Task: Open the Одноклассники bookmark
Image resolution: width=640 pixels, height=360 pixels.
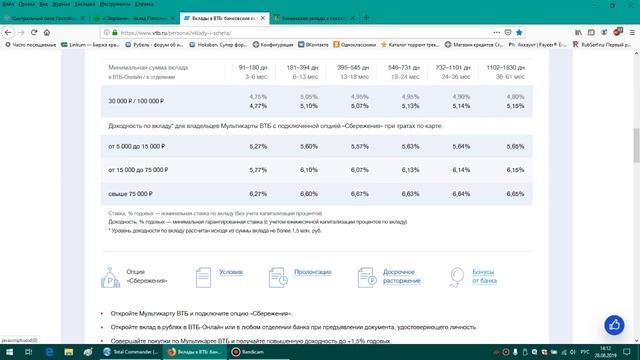Action: [354, 44]
